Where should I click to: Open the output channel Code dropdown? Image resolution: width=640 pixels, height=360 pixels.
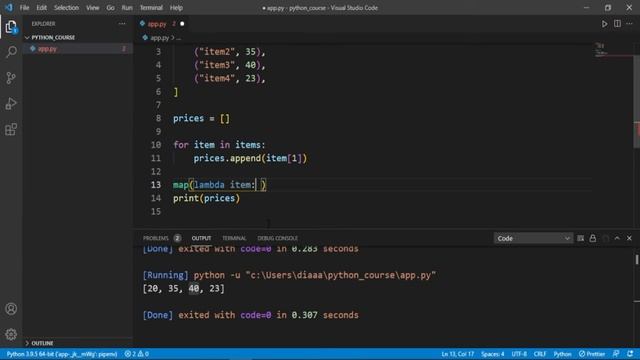533,238
